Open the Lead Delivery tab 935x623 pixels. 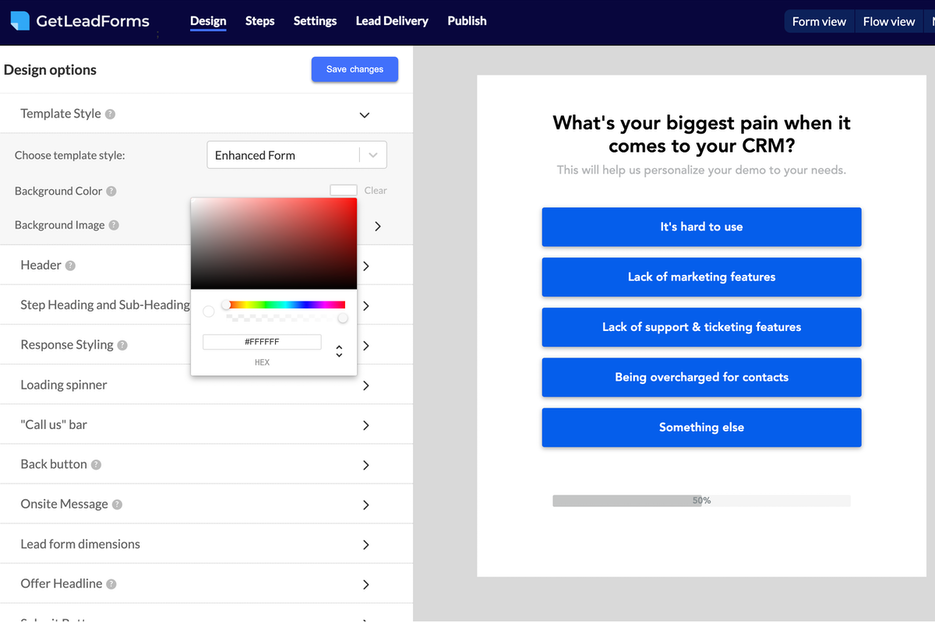[x=392, y=21]
